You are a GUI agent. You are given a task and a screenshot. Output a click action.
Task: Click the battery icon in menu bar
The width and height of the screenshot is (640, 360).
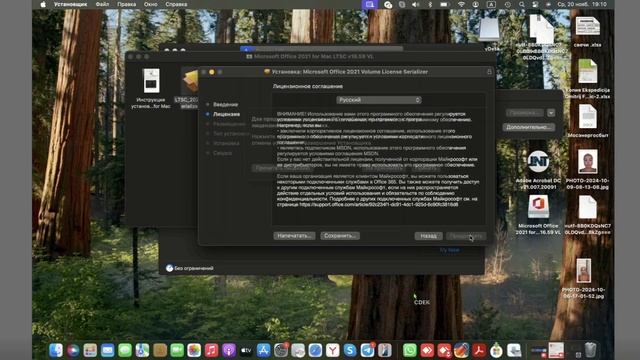[444, 4]
